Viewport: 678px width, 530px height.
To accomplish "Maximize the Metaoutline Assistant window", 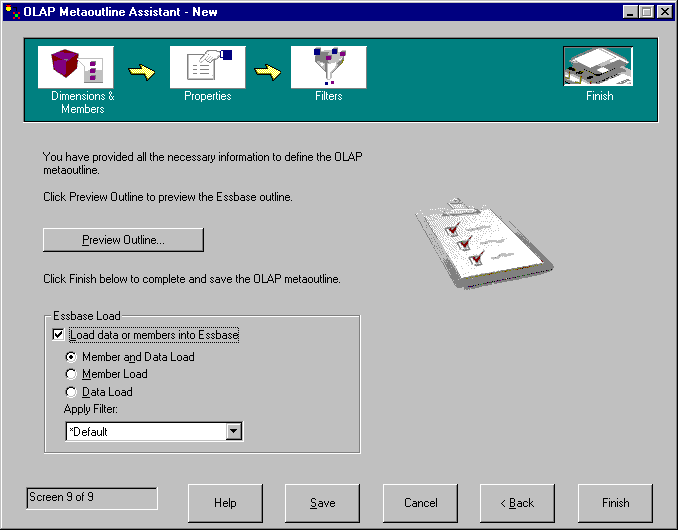I will click(x=646, y=12).
